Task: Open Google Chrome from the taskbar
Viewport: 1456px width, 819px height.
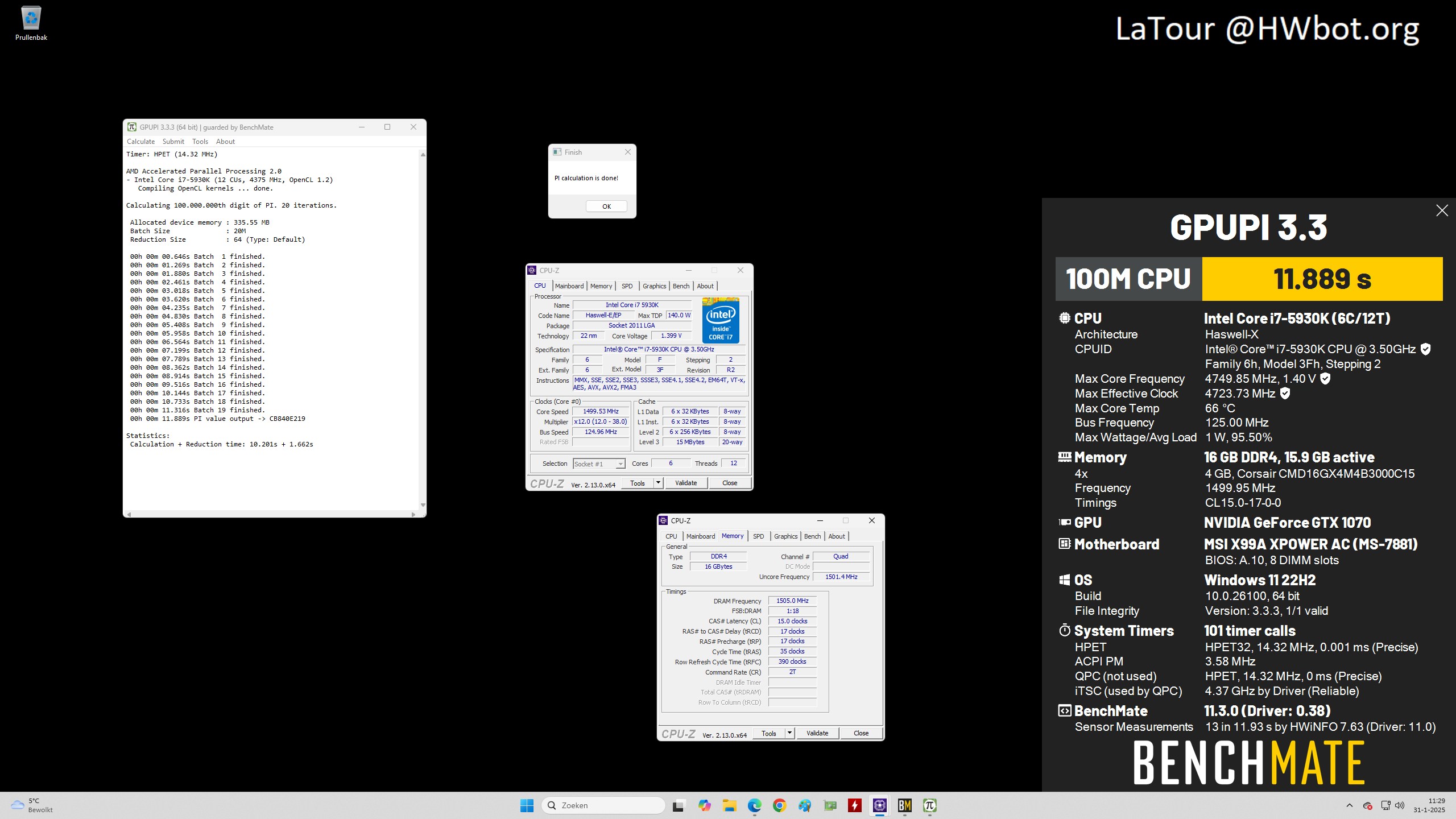Action: (779, 805)
